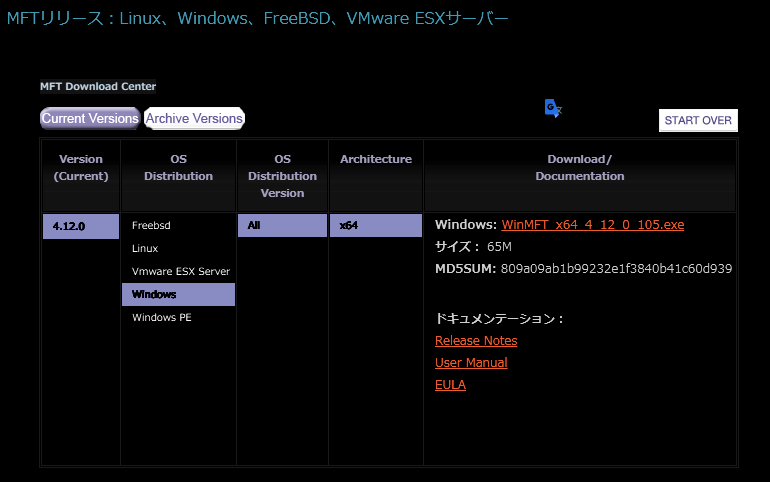Image resolution: width=770 pixels, height=482 pixels.
Task: Choose Linux OS distribution
Action: [145, 248]
